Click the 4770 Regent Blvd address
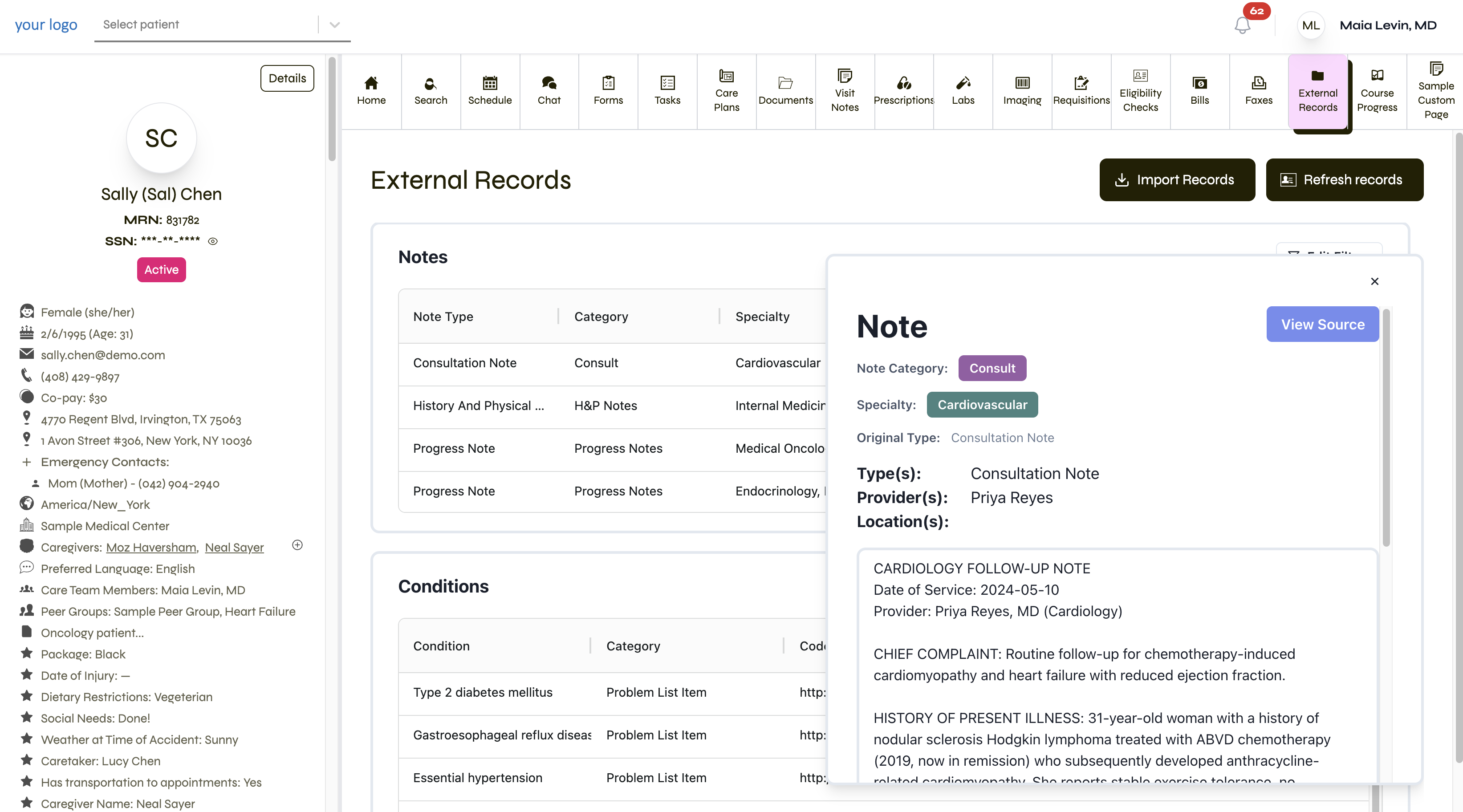The width and height of the screenshot is (1463, 812). click(141, 420)
